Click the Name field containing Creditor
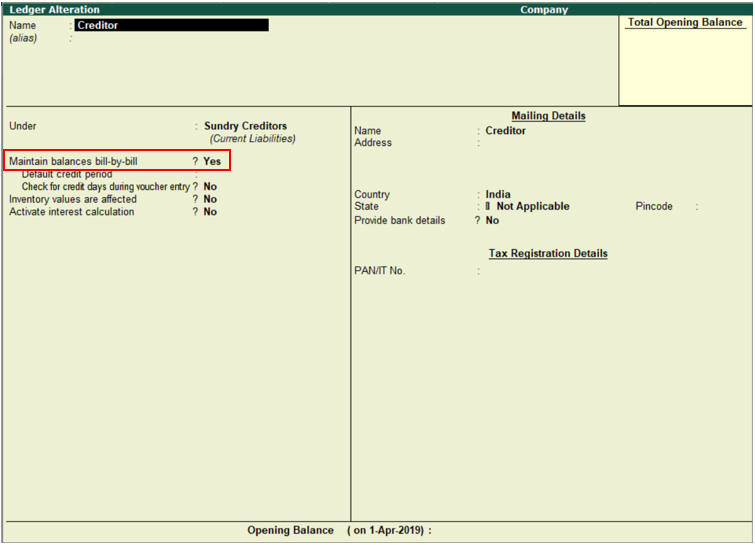This screenshot has width=755, height=545. (x=171, y=25)
